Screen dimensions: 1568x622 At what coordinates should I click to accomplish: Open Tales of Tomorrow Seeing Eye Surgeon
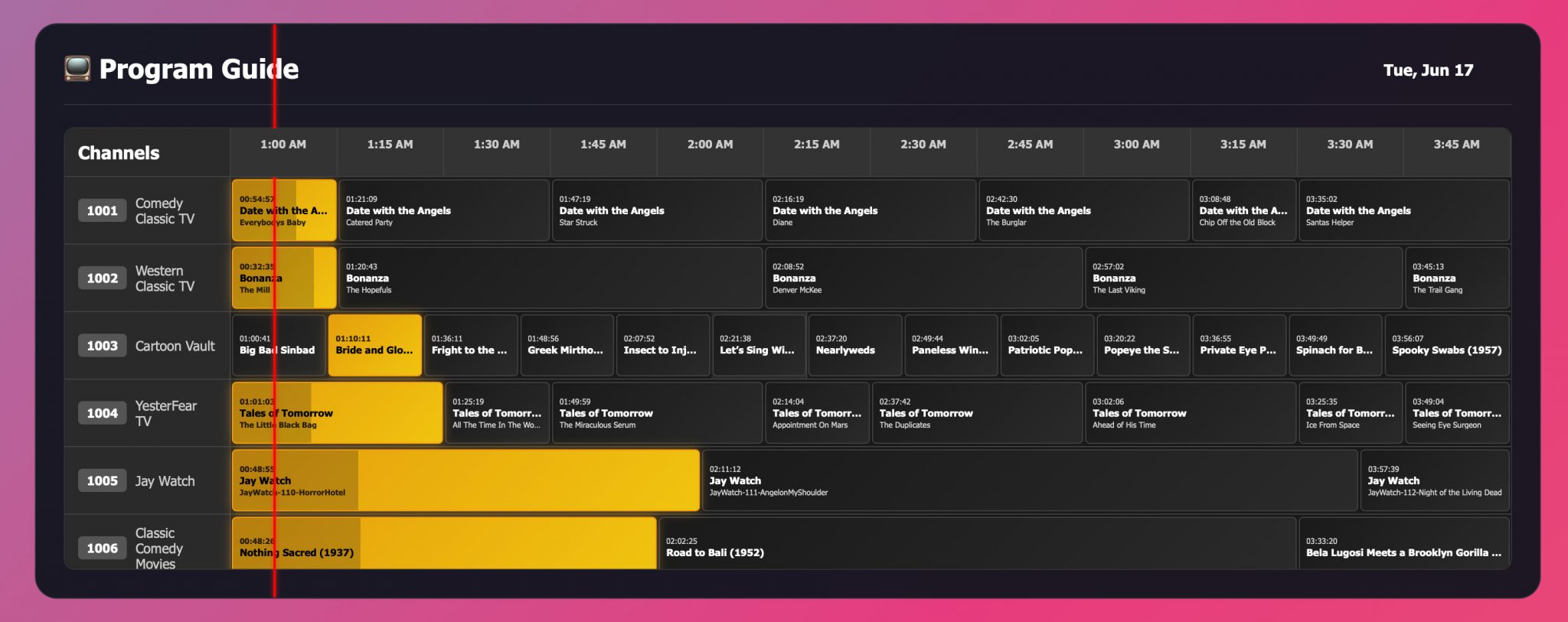(x=1458, y=413)
